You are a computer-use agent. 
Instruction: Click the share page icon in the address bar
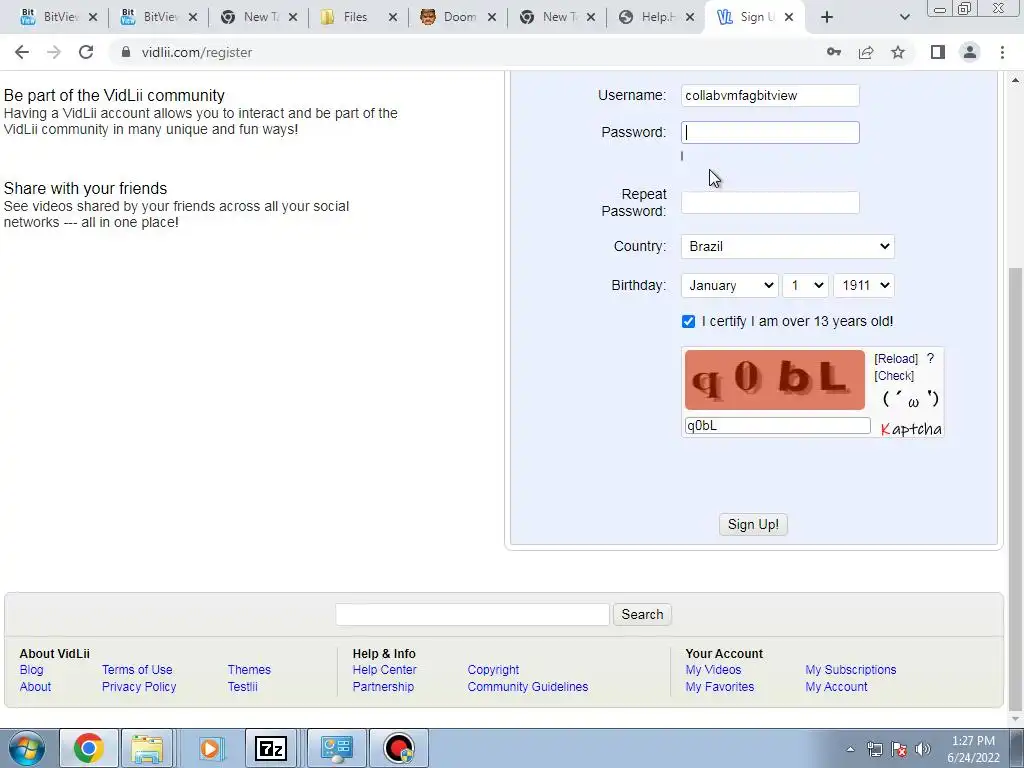(866, 52)
